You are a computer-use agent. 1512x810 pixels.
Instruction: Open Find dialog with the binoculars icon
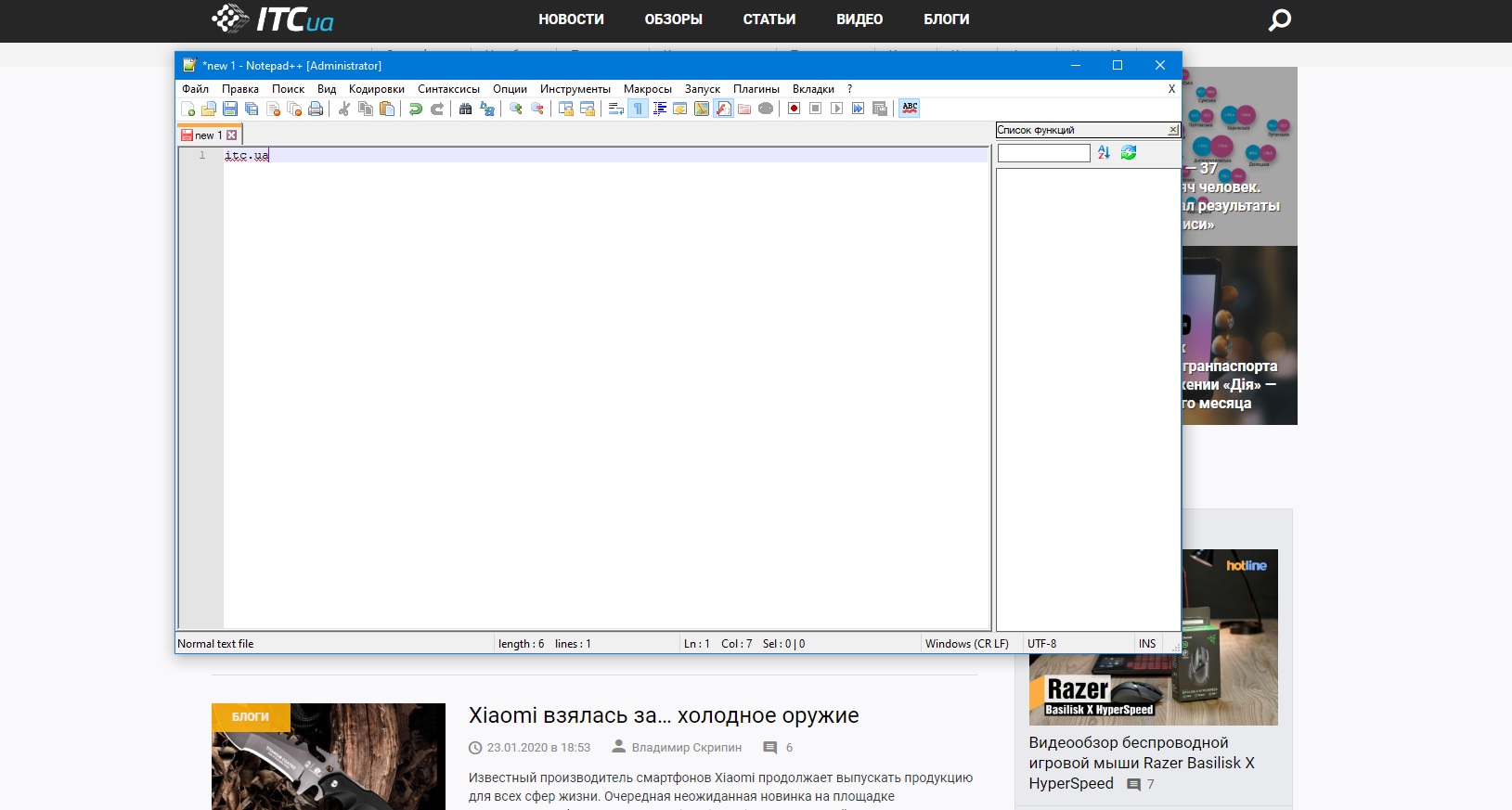pyautogui.click(x=466, y=109)
